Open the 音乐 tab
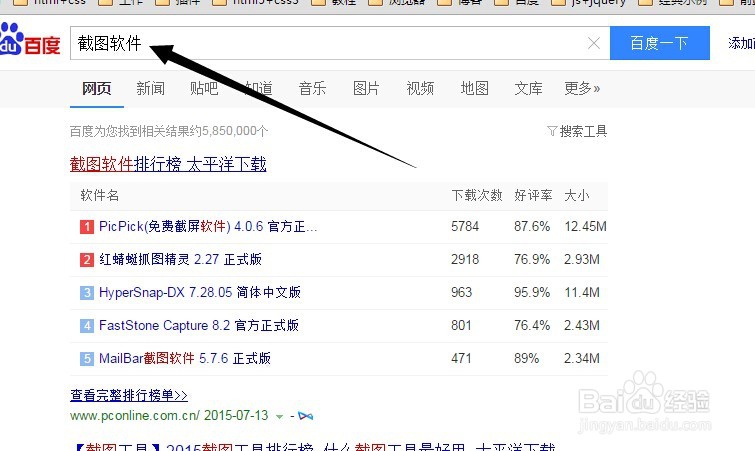The width and height of the screenshot is (755, 451). [312, 89]
